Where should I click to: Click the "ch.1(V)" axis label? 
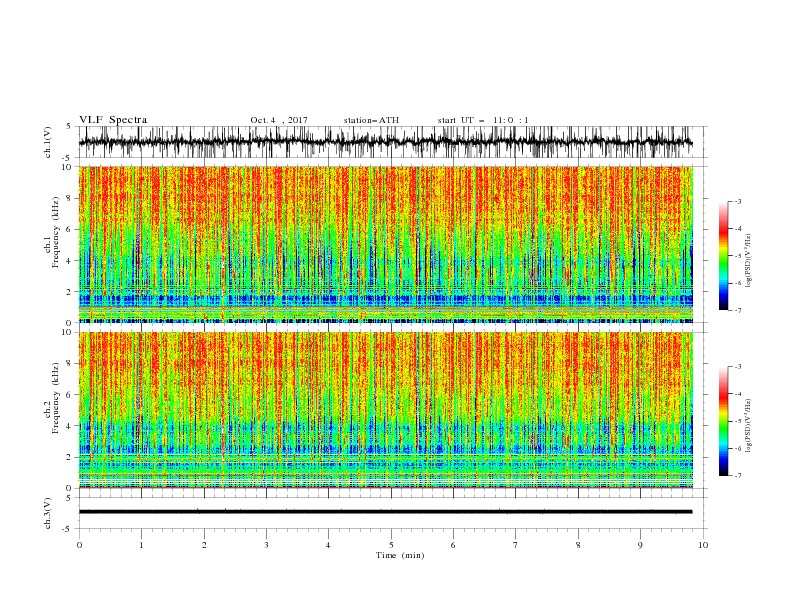48,142
